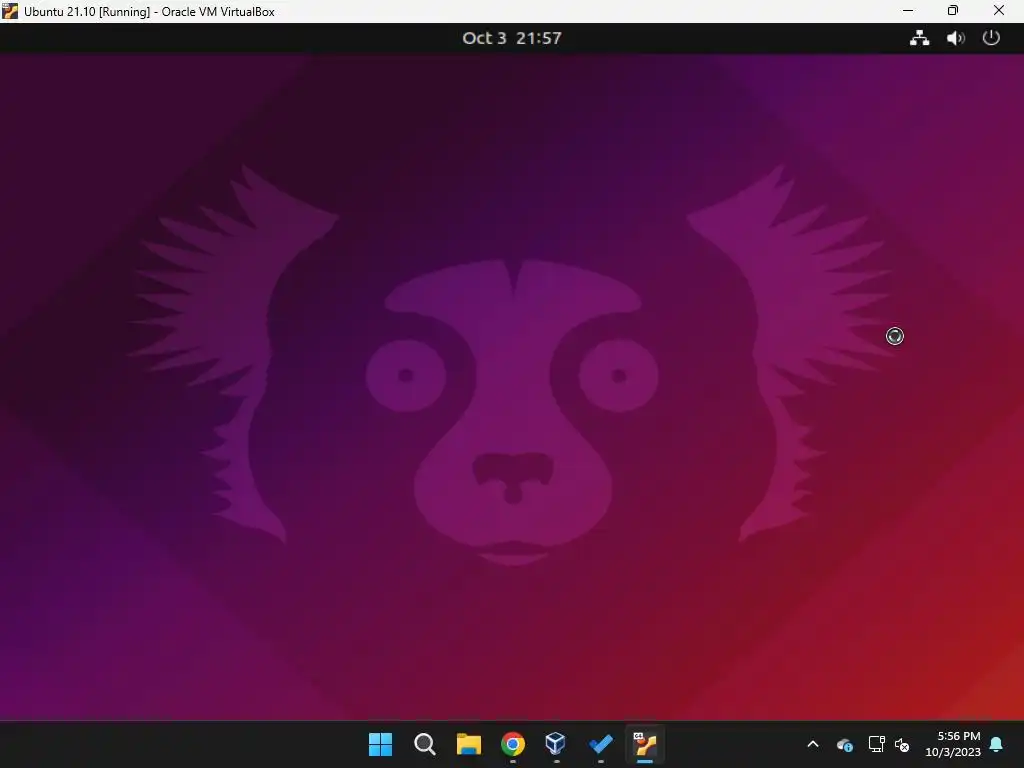Open the display/network tray icon
The height and width of the screenshot is (768, 1024).
tap(876, 744)
